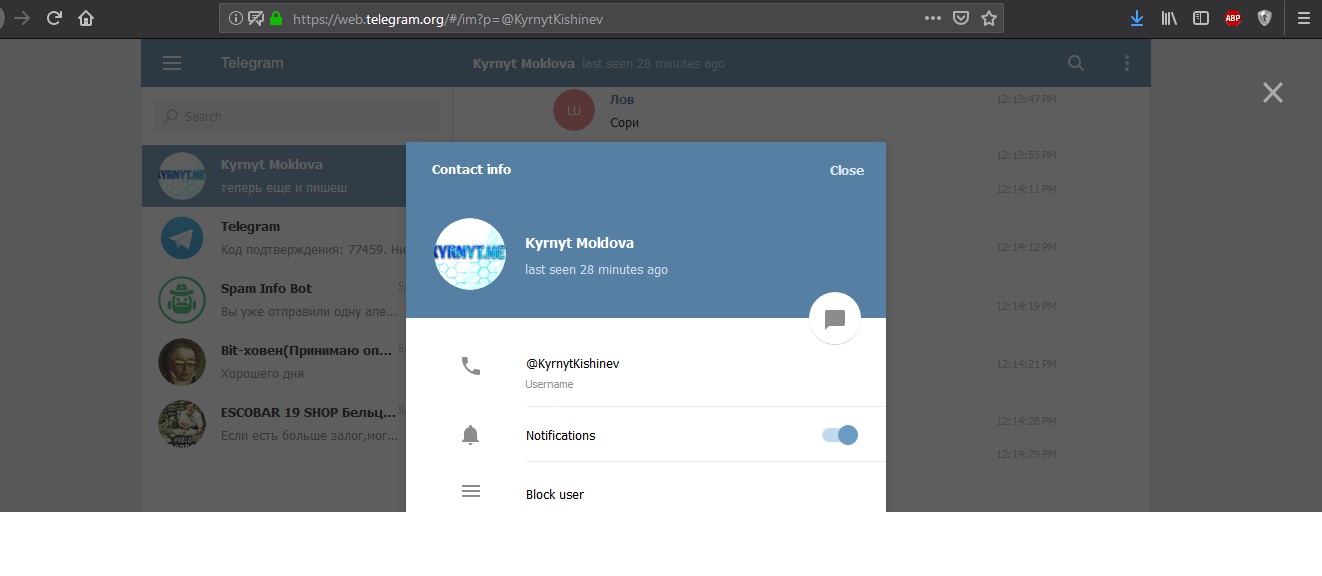Open page actions three-dot menu in address bar

coord(932,18)
